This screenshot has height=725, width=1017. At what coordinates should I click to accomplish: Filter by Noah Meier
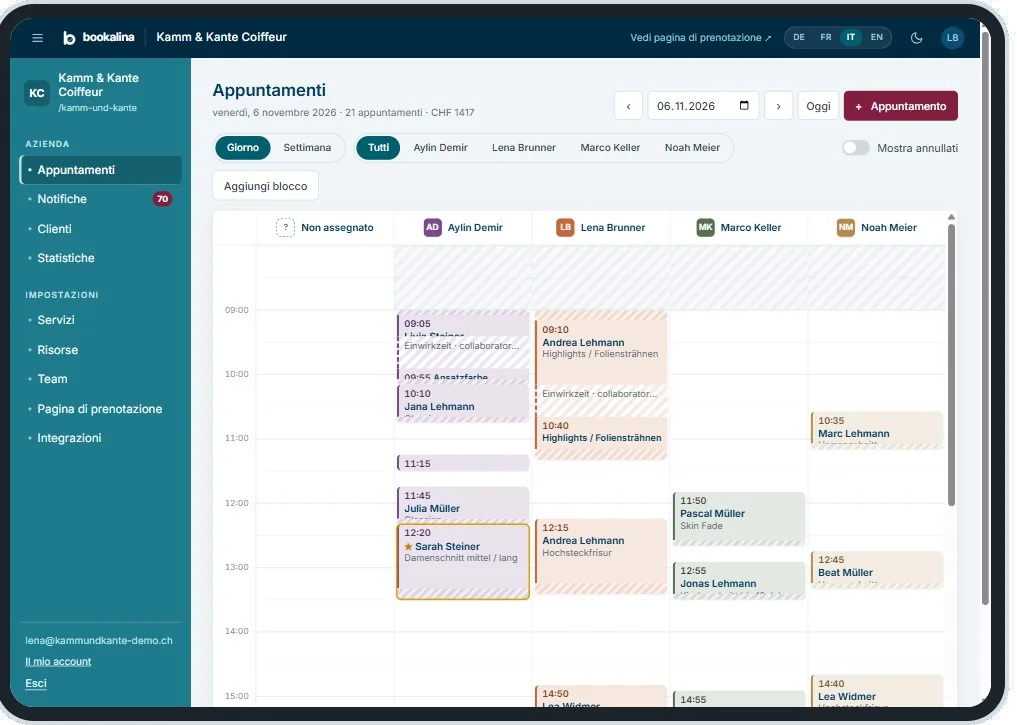(692, 148)
